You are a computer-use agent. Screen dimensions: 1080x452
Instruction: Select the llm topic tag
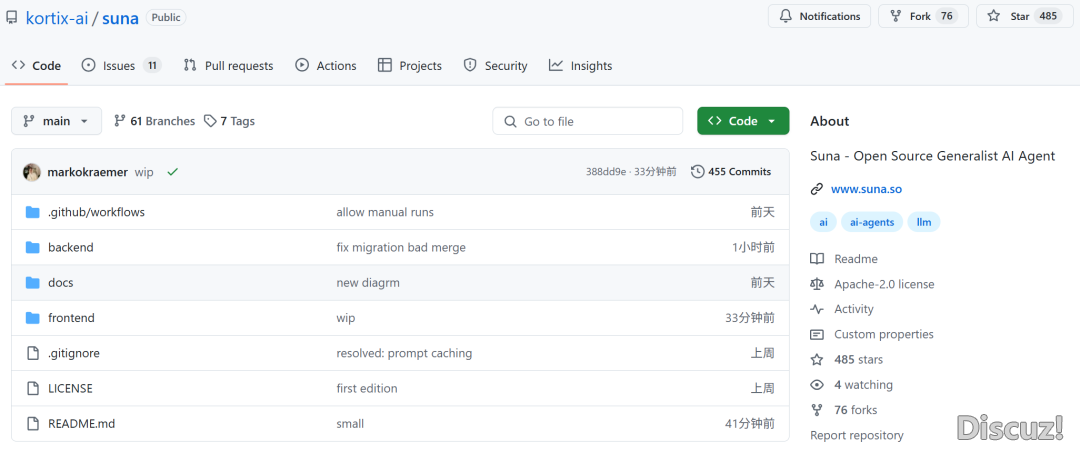924,223
